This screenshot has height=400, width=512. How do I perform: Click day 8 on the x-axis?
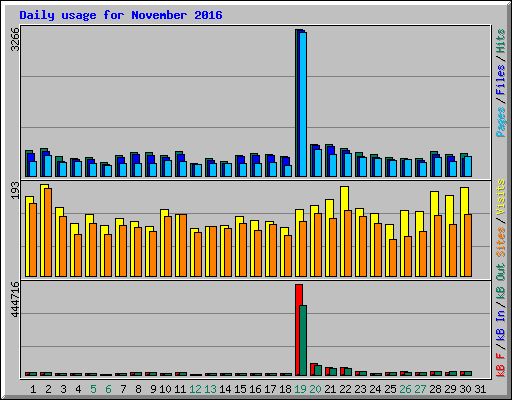138,389
